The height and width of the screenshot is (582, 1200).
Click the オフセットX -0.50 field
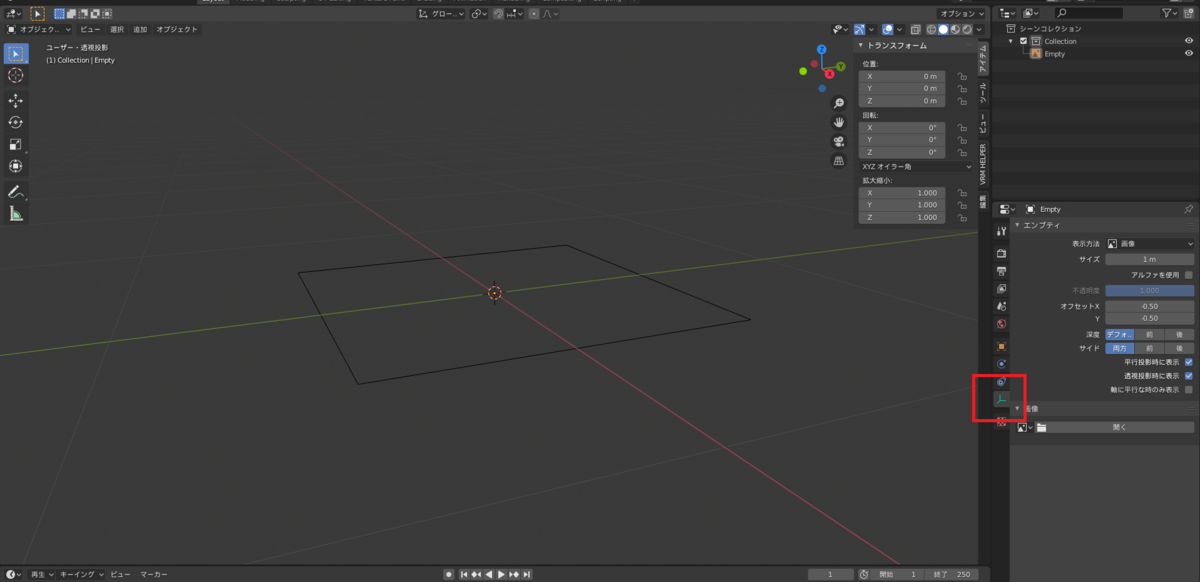coord(1150,306)
